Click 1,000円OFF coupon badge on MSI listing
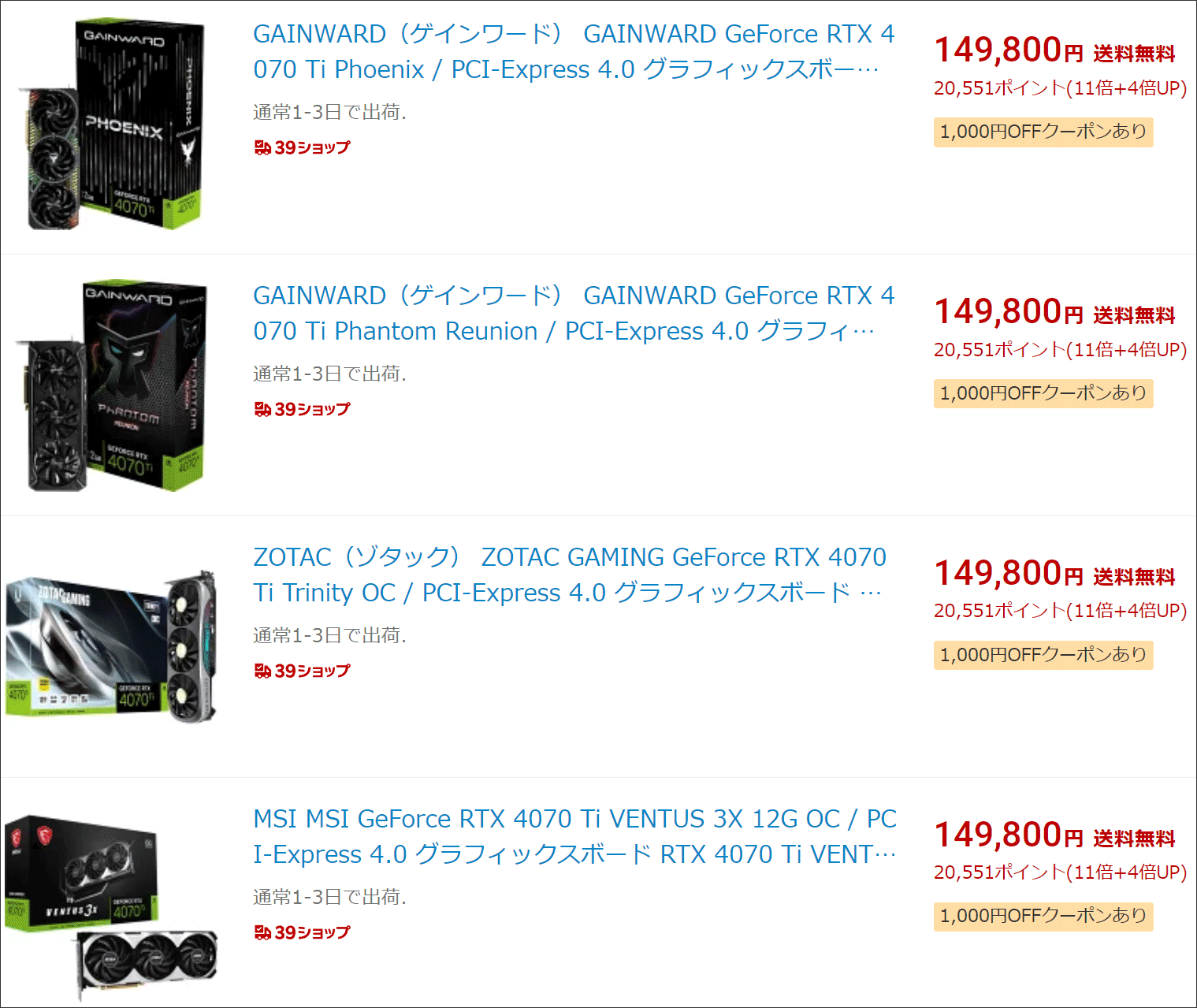Image resolution: width=1197 pixels, height=1008 pixels. [1043, 917]
